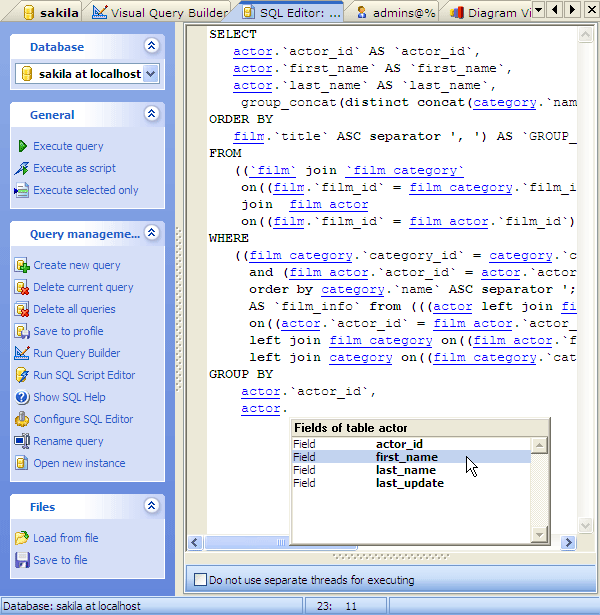Screen dimensions: 600x615
Task: Click the Delete all queries icon
Action: click(22, 309)
